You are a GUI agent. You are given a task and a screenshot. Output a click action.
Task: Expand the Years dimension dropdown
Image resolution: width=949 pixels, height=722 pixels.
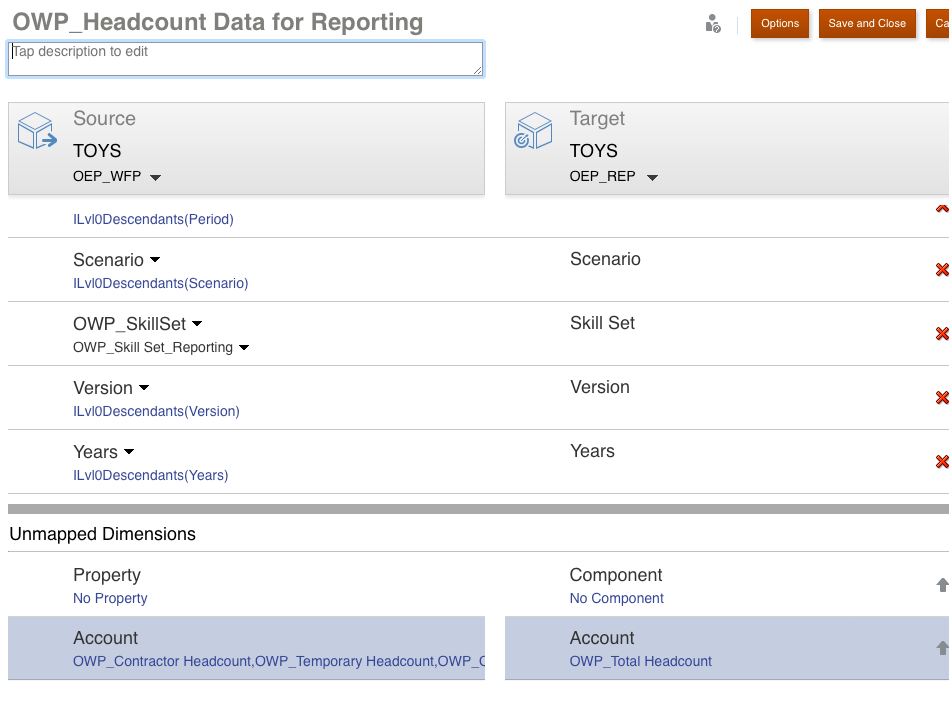tap(131, 451)
